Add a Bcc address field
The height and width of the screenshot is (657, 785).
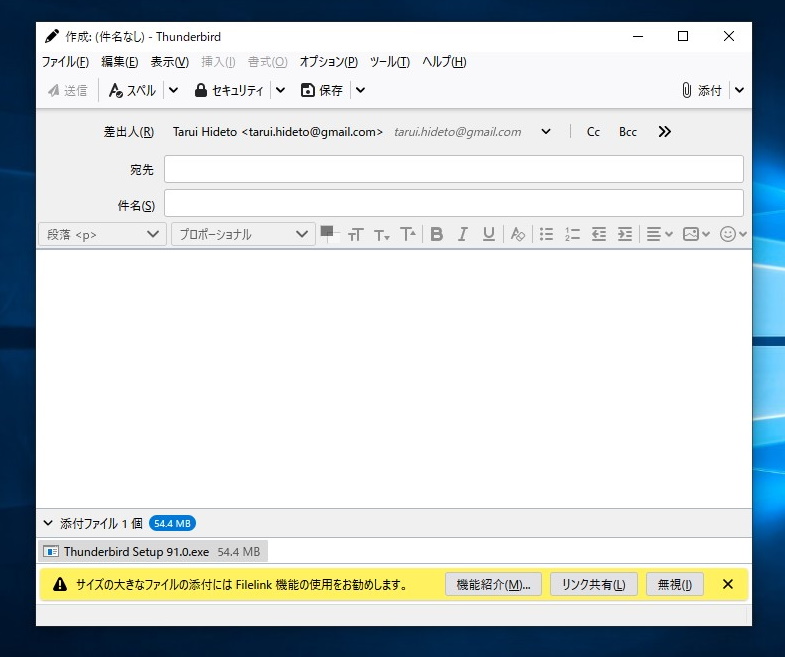(x=628, y=132)
